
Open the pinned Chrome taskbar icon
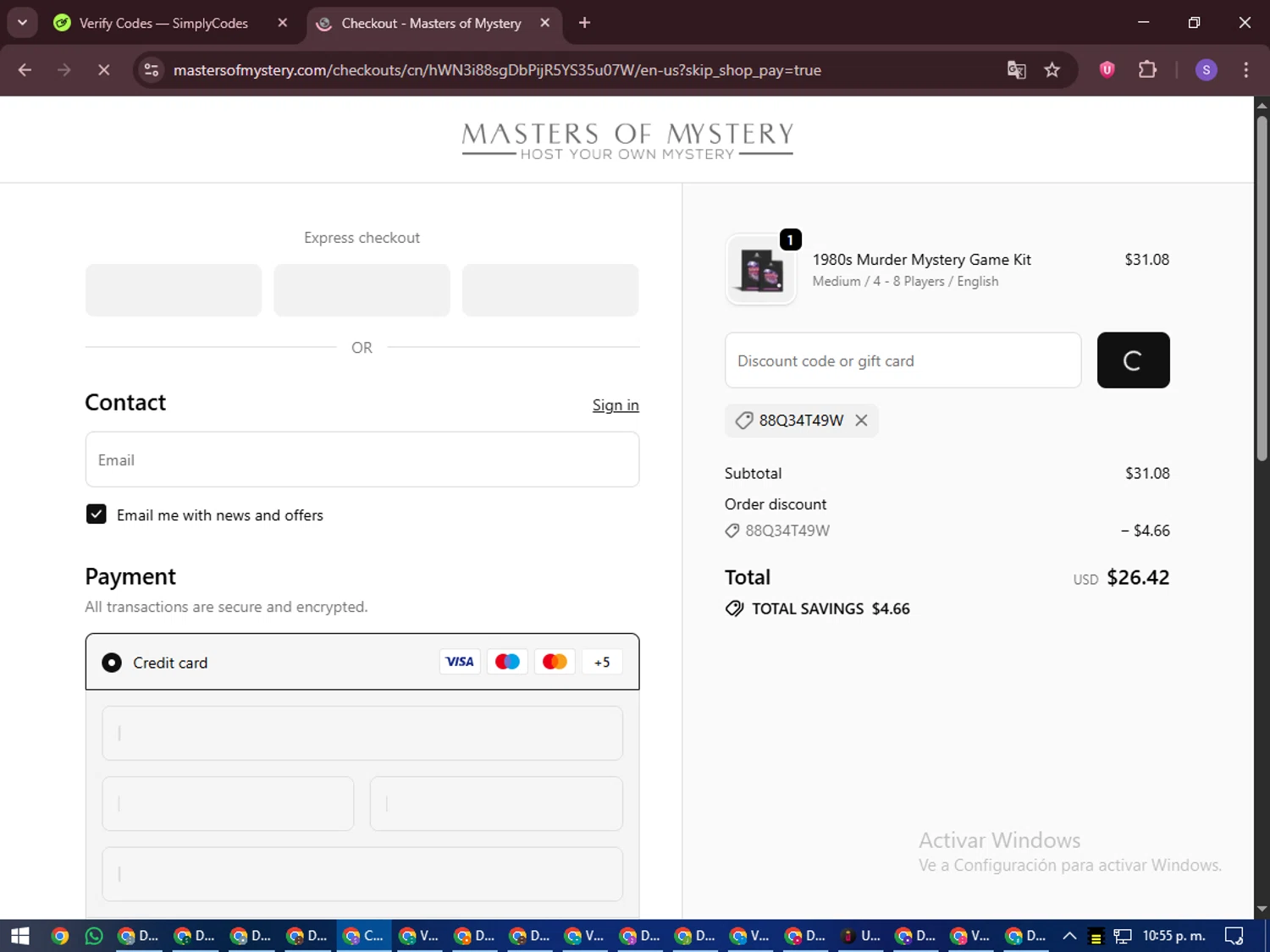coord(59,936)
